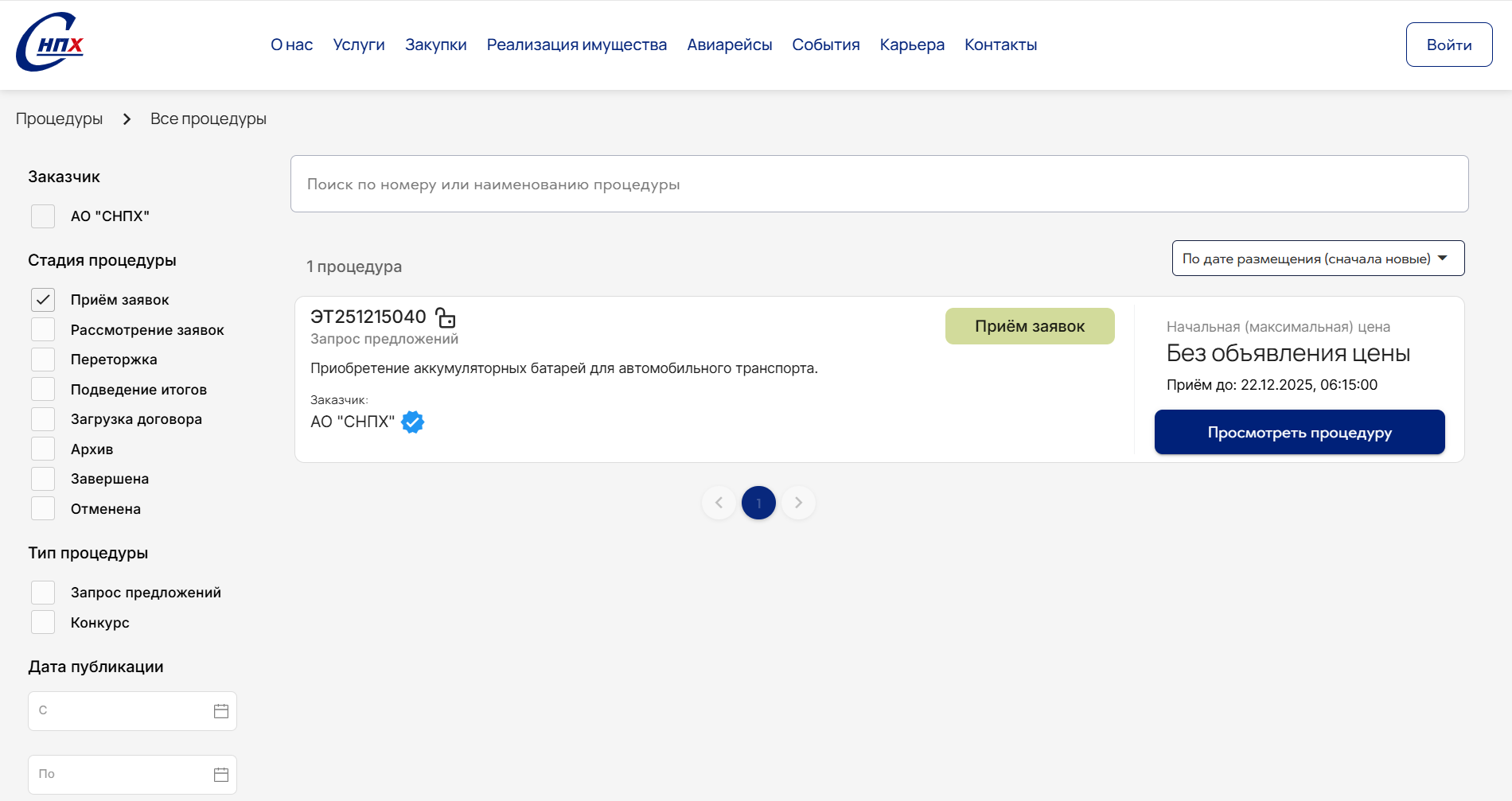Navigate to Авиарейсы

tap(730, 45)
